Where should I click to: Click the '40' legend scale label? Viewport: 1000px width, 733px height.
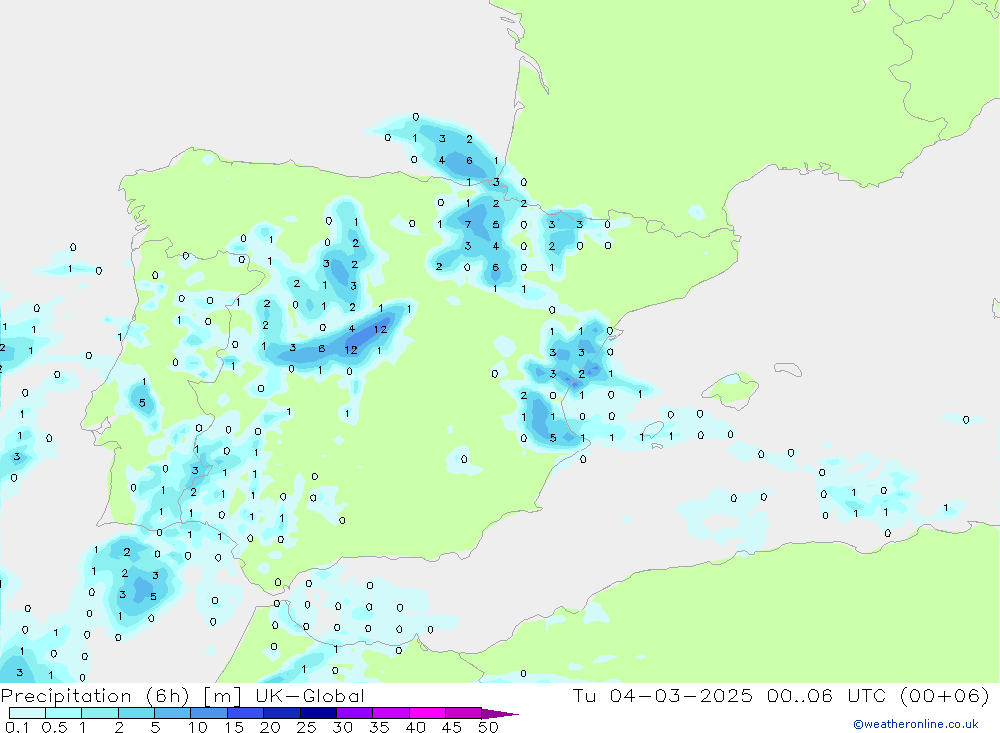pos(415,727)
